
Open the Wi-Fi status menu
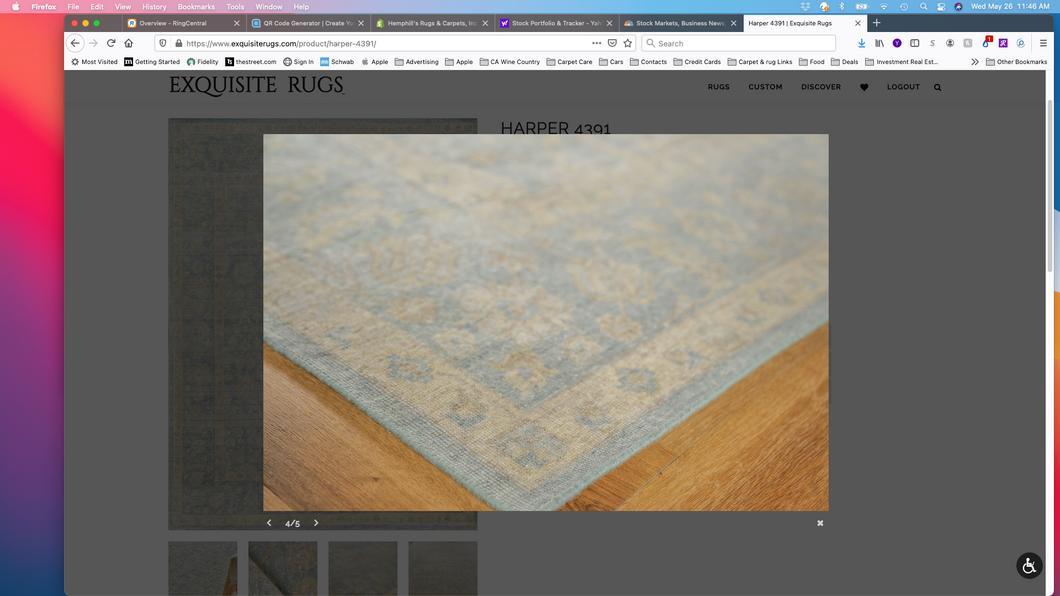tap(884, 7)
